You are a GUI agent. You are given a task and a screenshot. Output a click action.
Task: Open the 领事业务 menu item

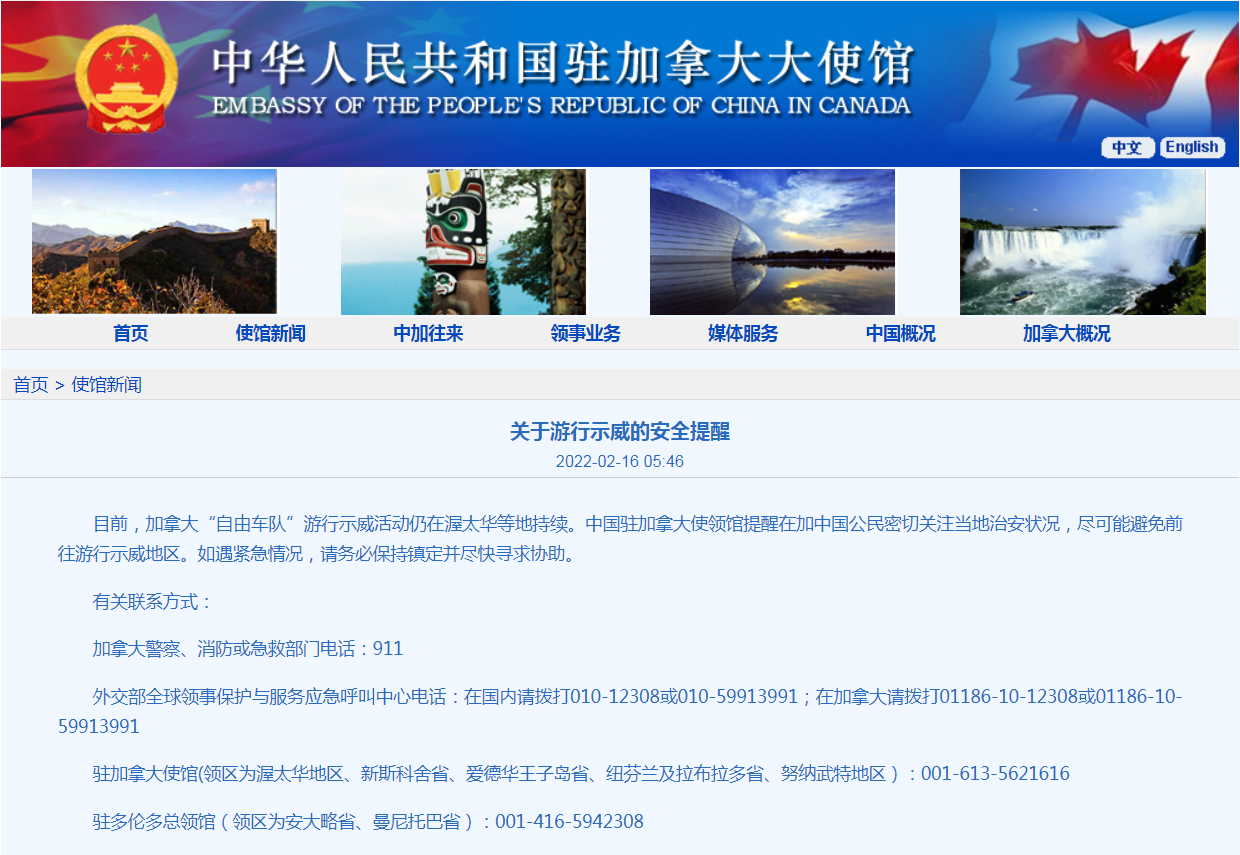[x=586, y=334]
